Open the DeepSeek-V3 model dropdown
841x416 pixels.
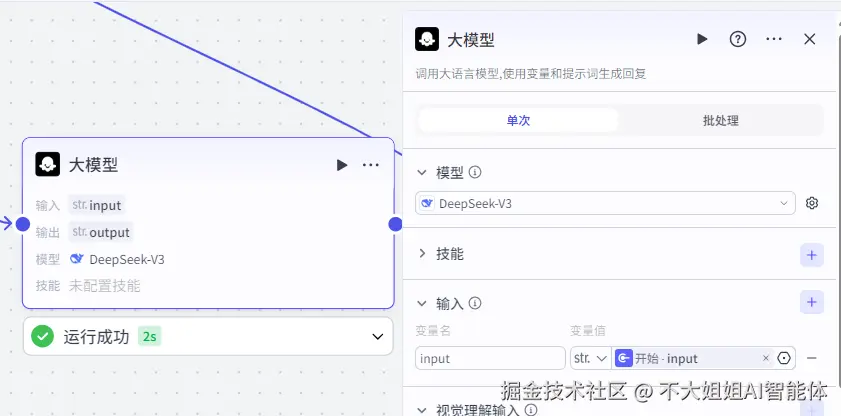coord(605,203)
